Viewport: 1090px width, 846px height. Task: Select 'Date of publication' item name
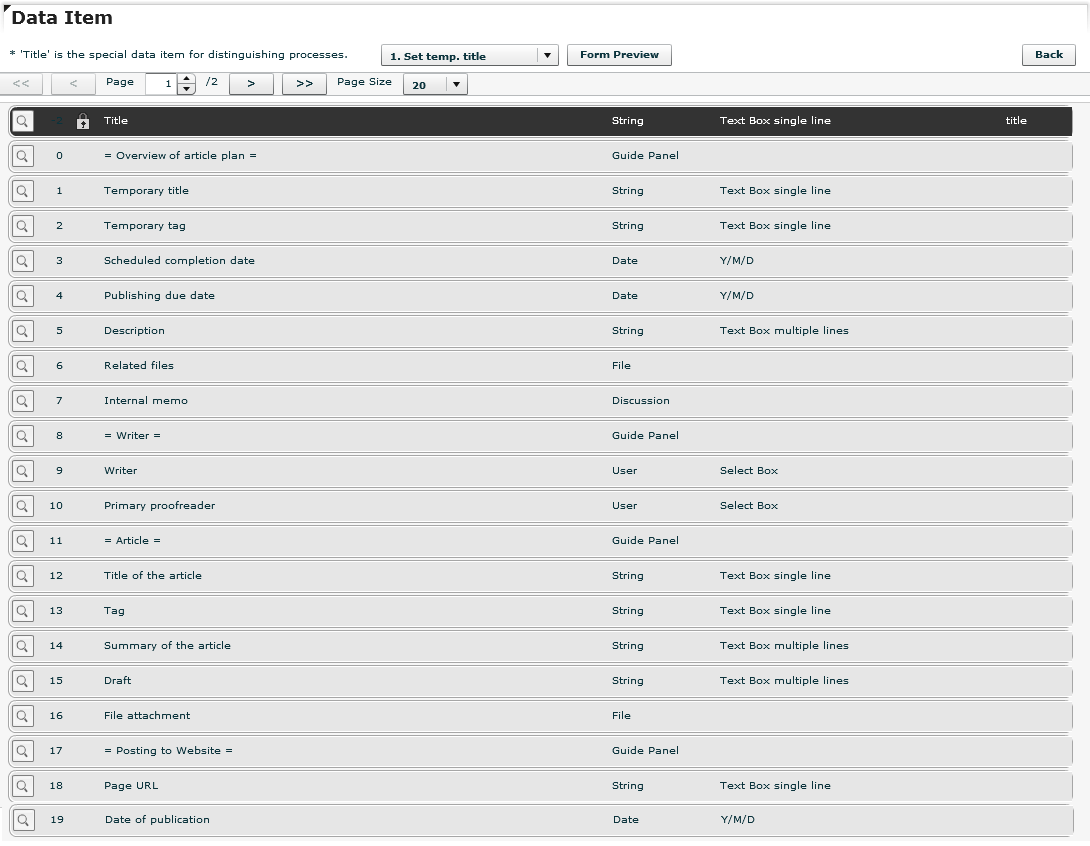(157, 820)
